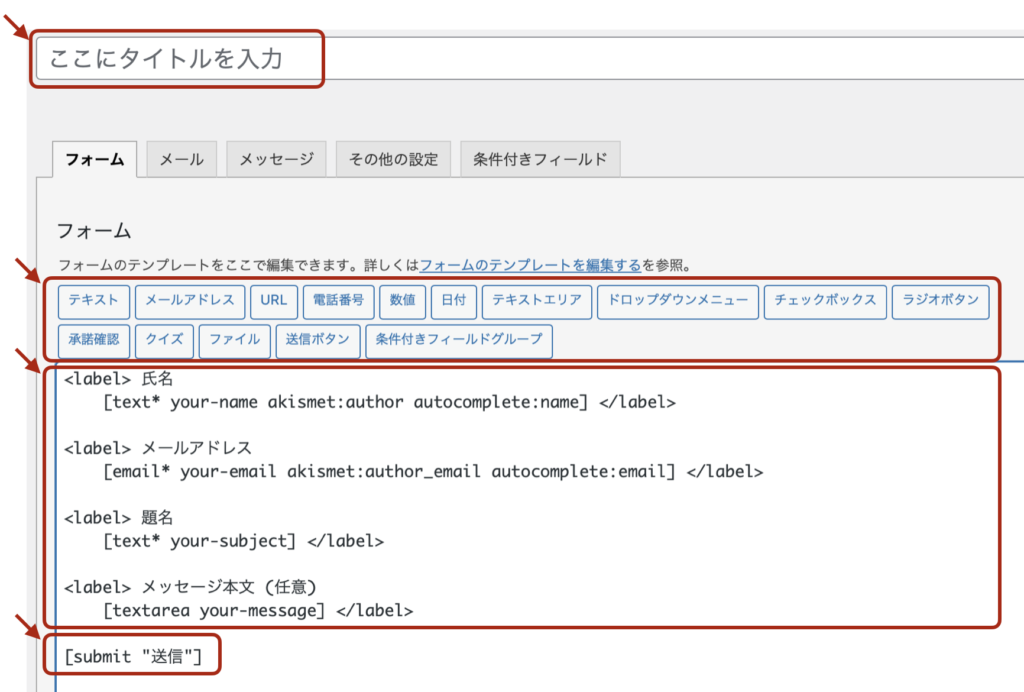Select the その他の設定 tab
The width and height of the screenshot is (1024, 692).
click(393, 160)
